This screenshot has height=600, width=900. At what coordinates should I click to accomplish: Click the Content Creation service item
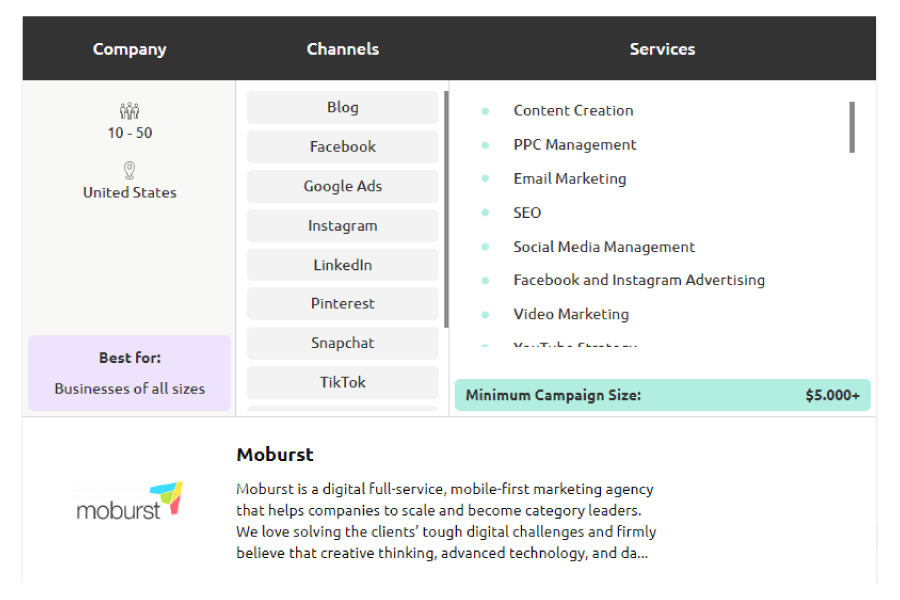coord(573,110)
